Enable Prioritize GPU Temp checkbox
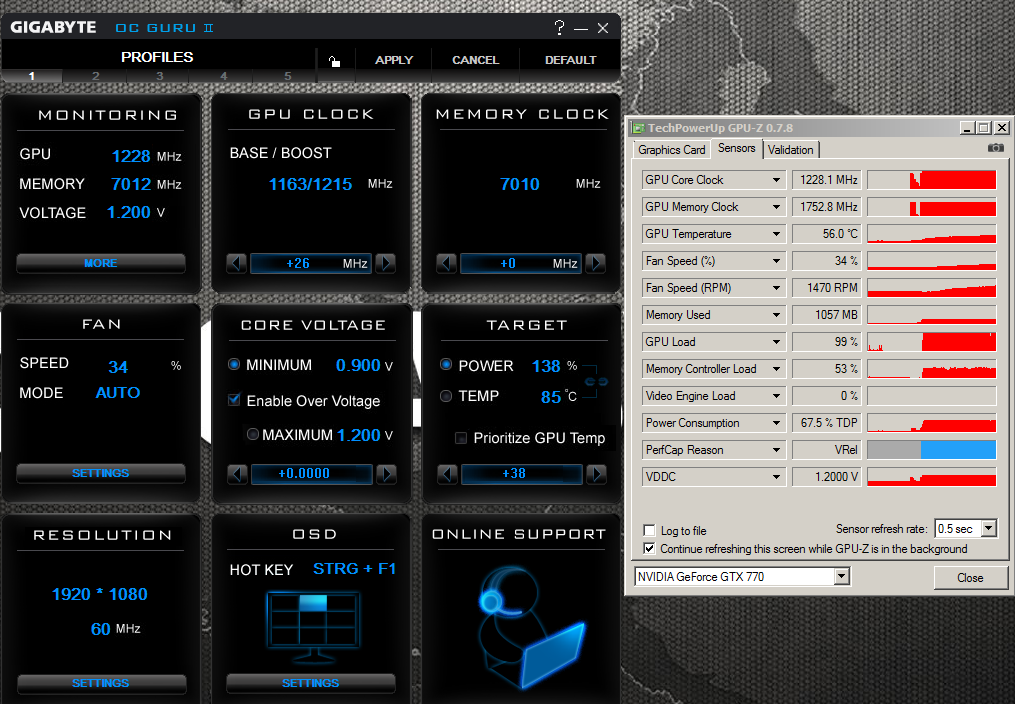The height and width of the screenshot is (704, 1015). (461, 438)
